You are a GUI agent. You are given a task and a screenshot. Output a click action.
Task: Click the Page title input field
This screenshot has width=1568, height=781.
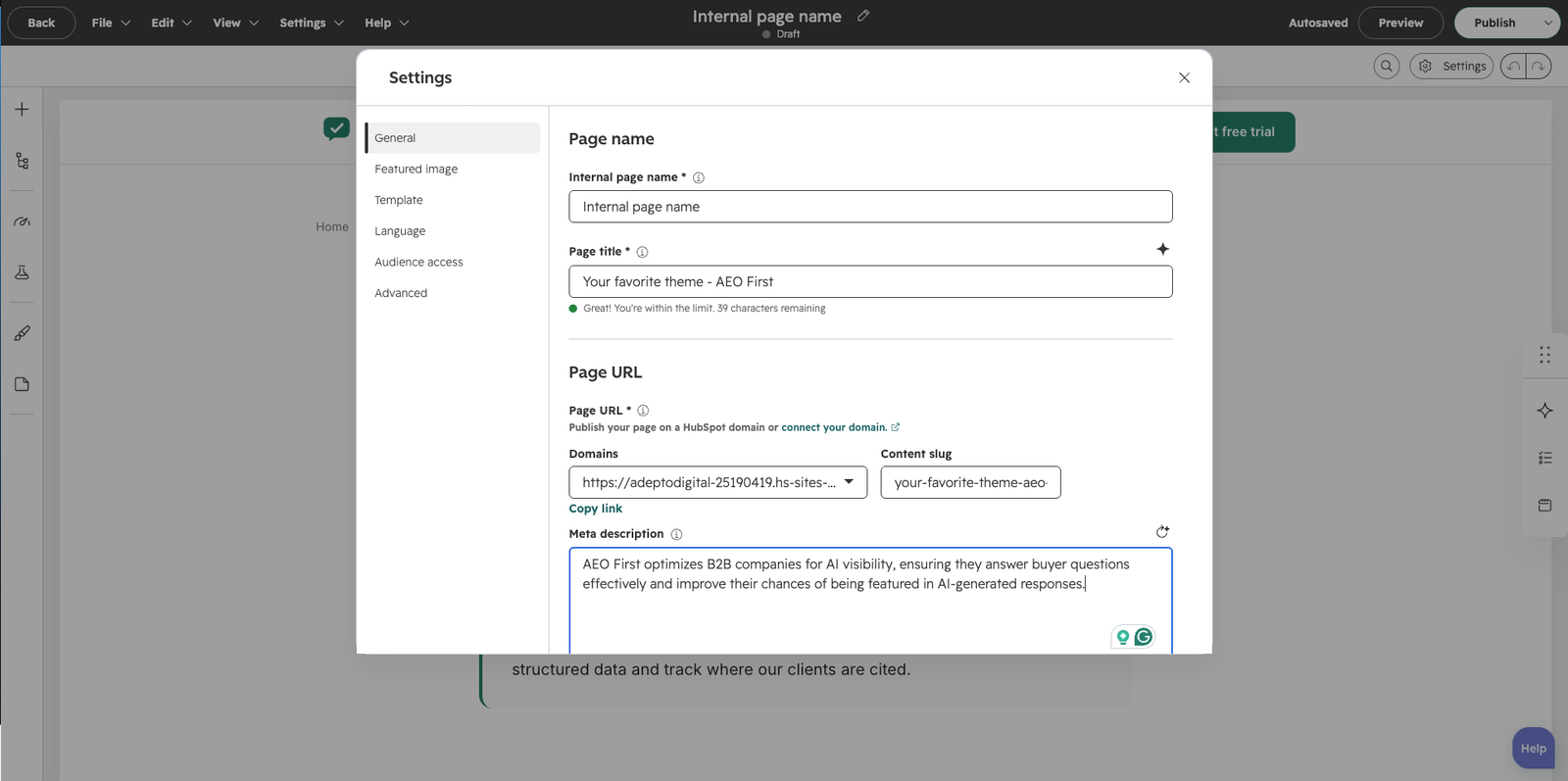pos(870,281)
